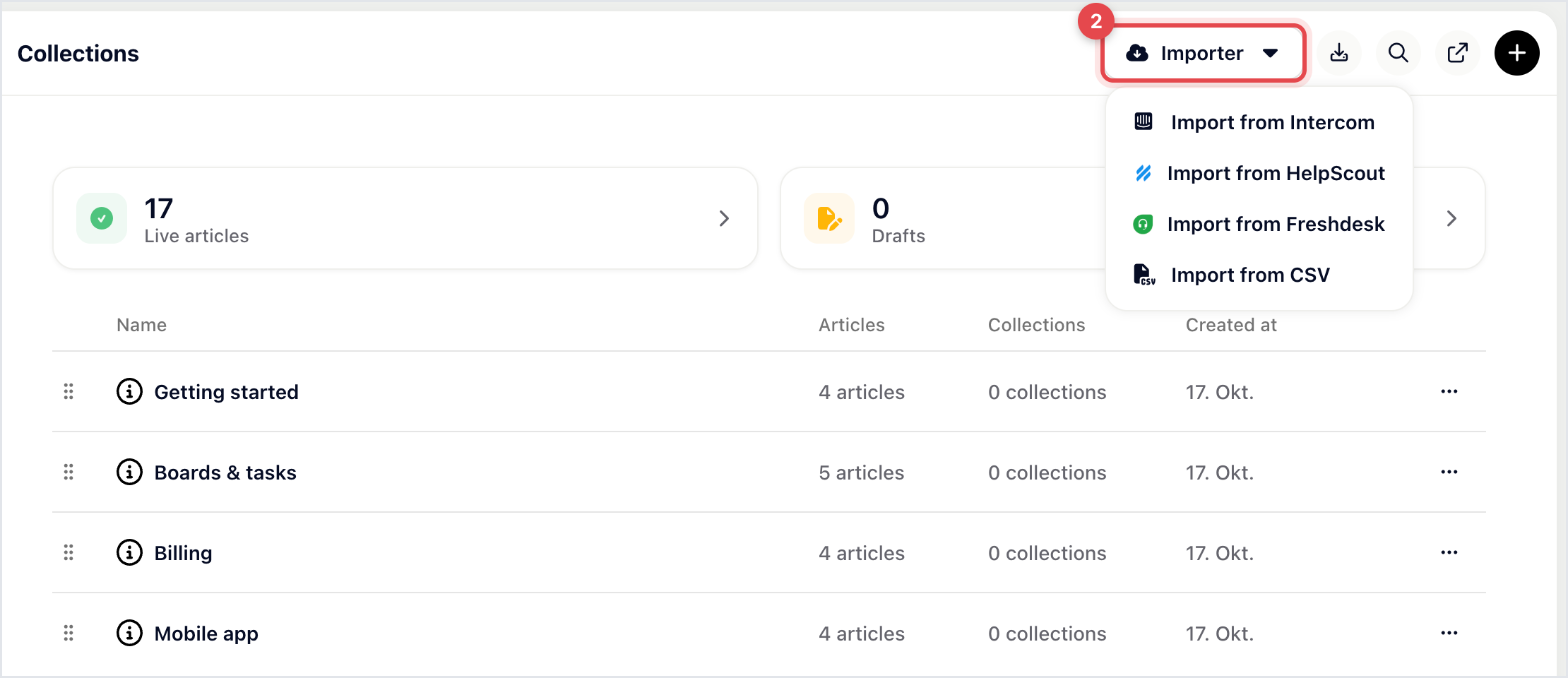Click the HelpScout logo icon
1568x678 pixels.
pos(1143,173)
